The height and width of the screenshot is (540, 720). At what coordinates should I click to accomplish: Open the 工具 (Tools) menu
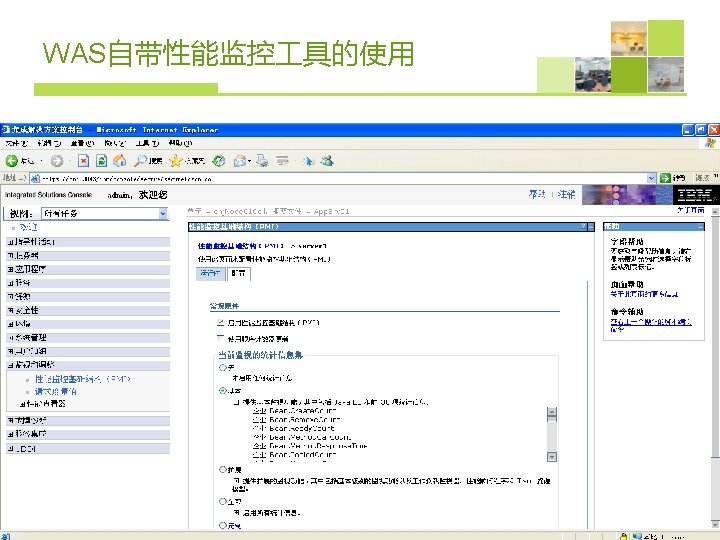click(147, 143)
